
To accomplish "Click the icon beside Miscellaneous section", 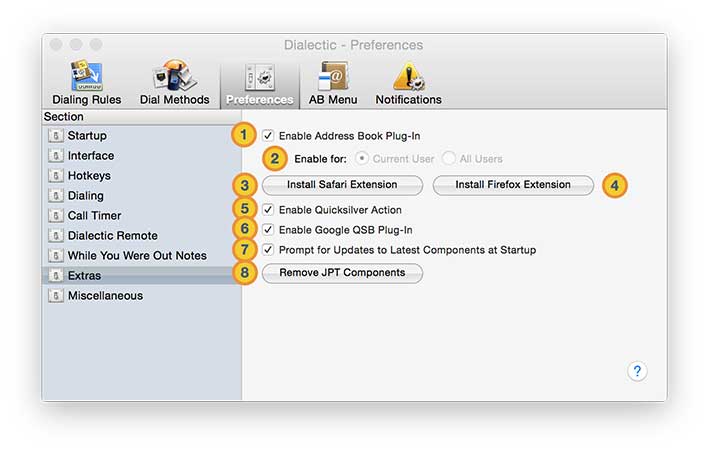I will point(56,296).
